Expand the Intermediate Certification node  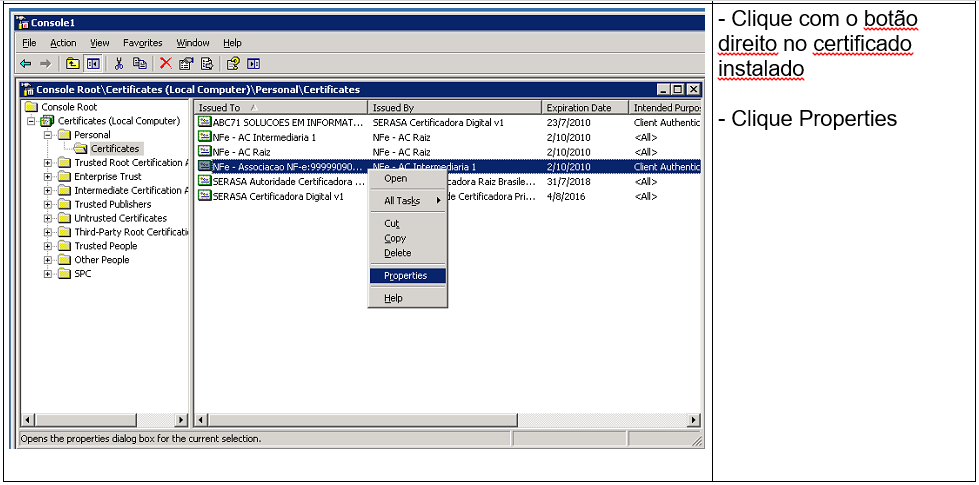click(47, 190)
